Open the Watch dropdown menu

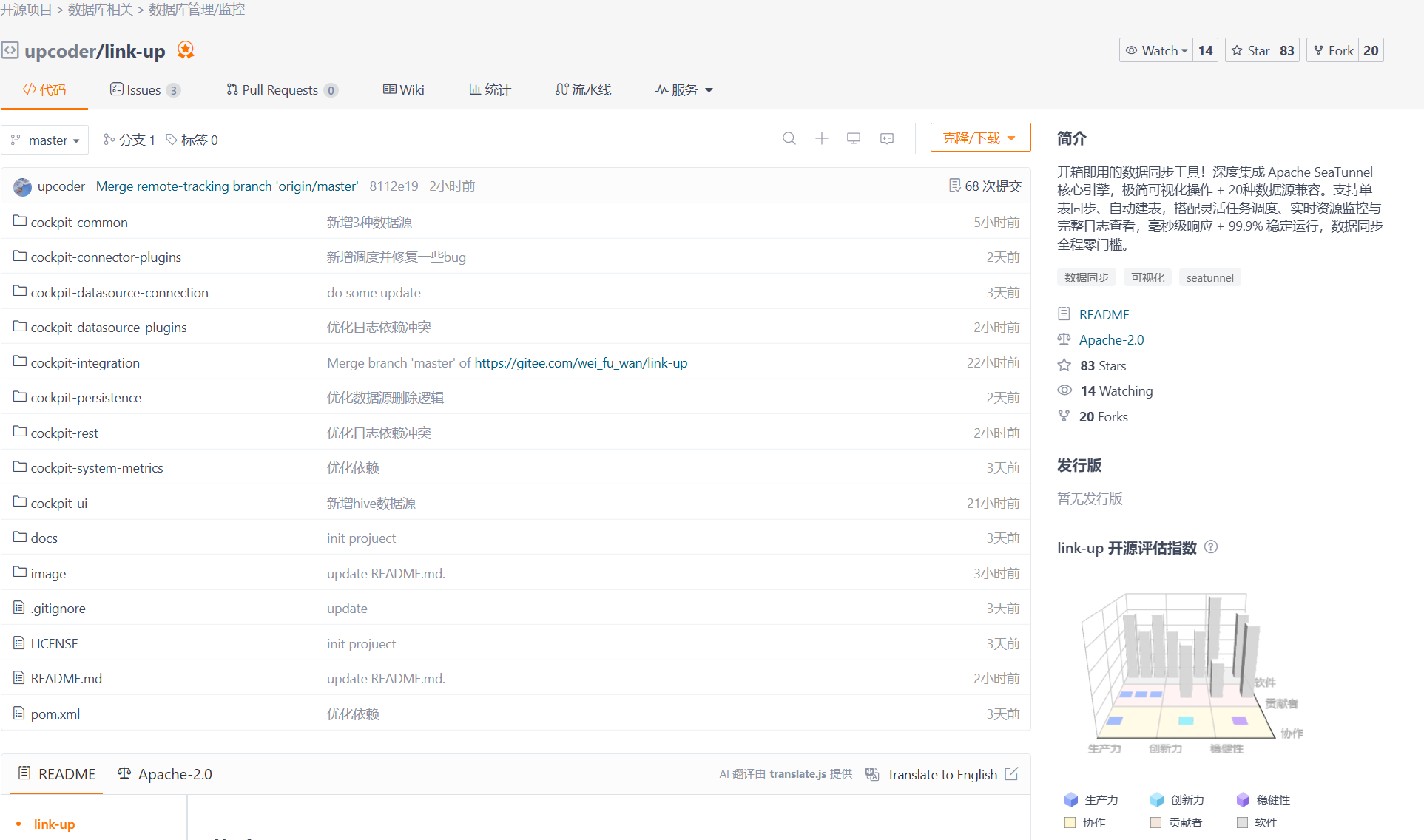click(x=1156, y=50)
